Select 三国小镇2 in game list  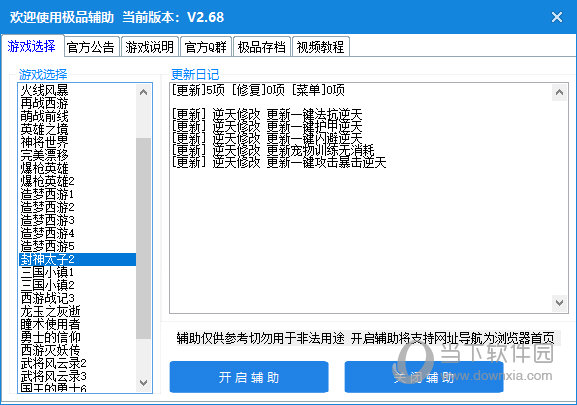click(77, 285)
